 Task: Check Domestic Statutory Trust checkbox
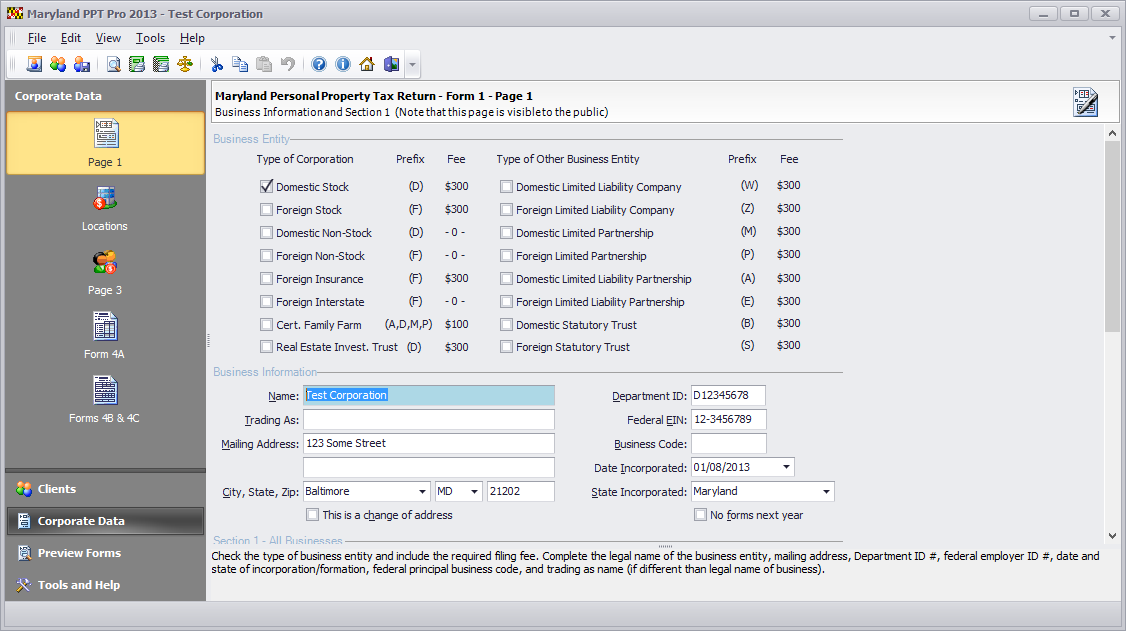pyautogui.click(x=506, y=324)
